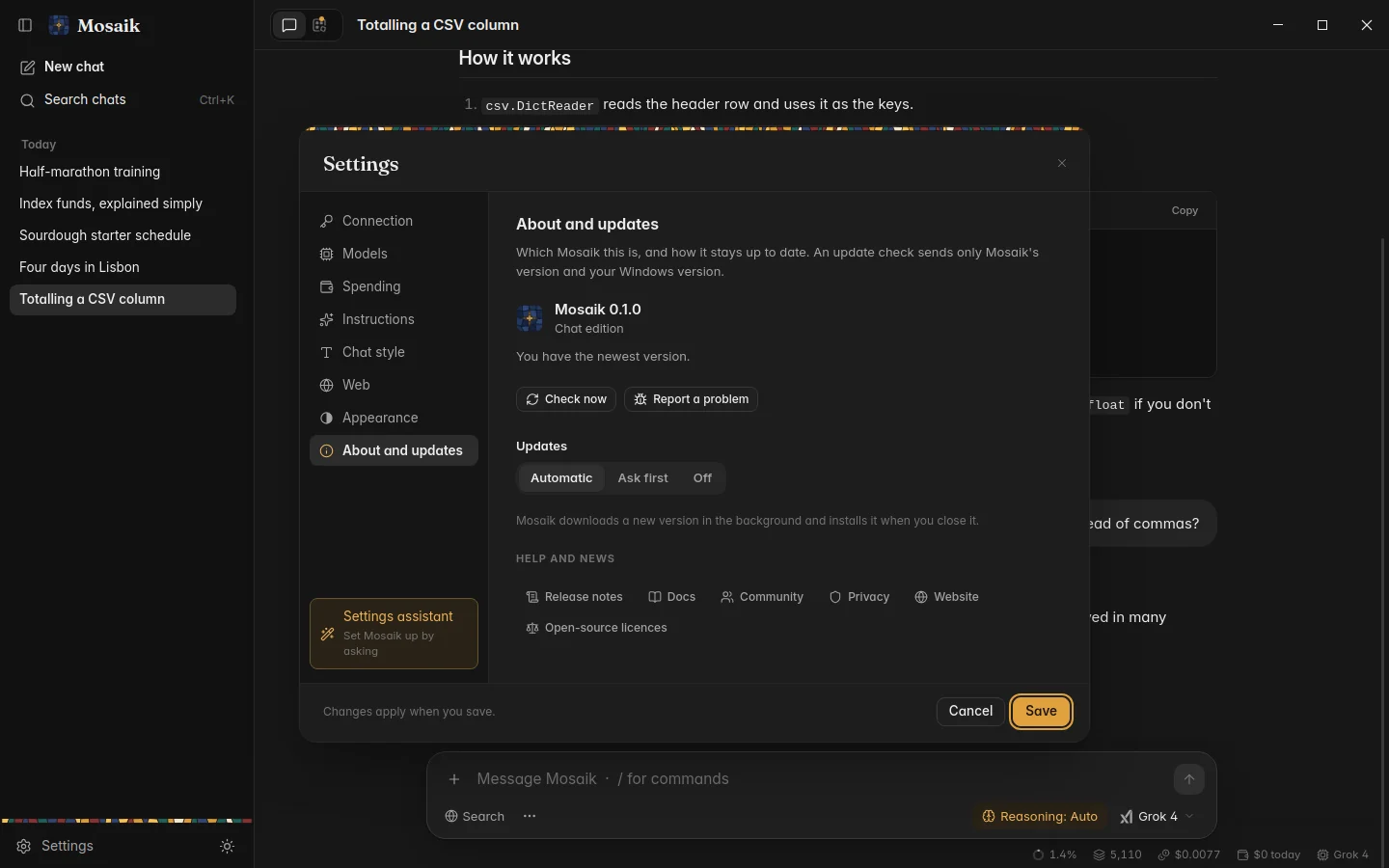This screenshot has height=868, width=1389.
Task: Click the Mosaik 0.1.0 app icon
Action: pos(530,318)
